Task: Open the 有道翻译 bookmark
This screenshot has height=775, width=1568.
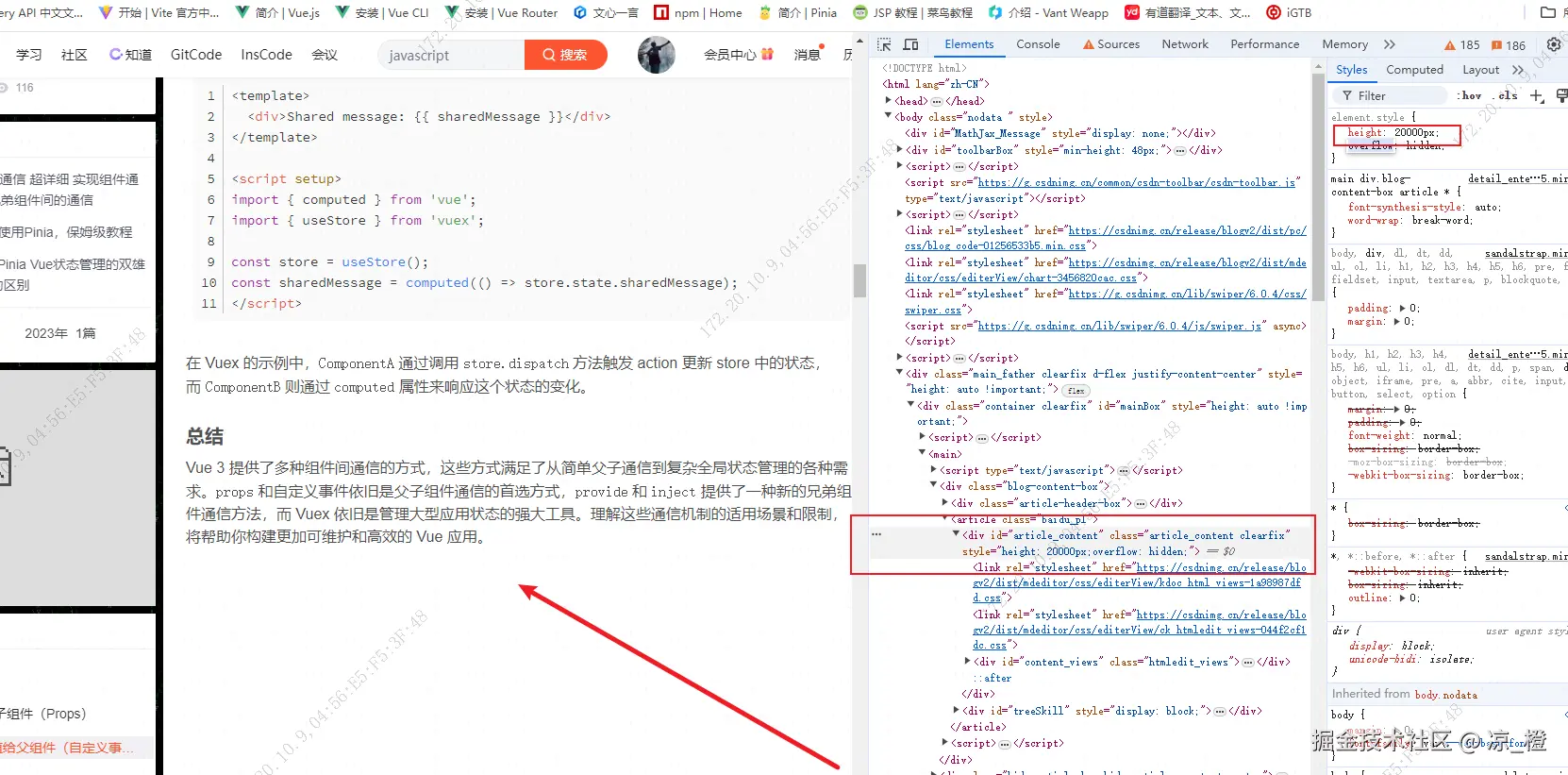Action: click(1188, 12)
